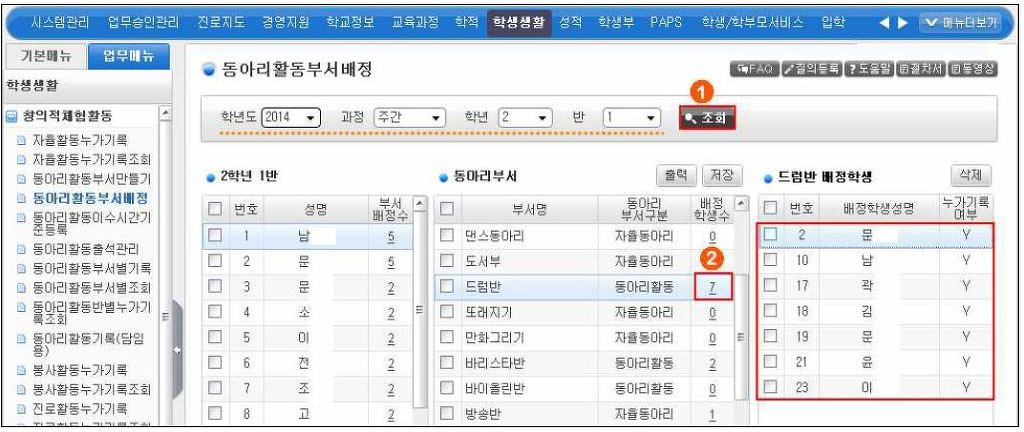Click 방송반 assigned count link 1
Image resolution: width=1024 pixels, height=432 pixels.
point(712,414)
